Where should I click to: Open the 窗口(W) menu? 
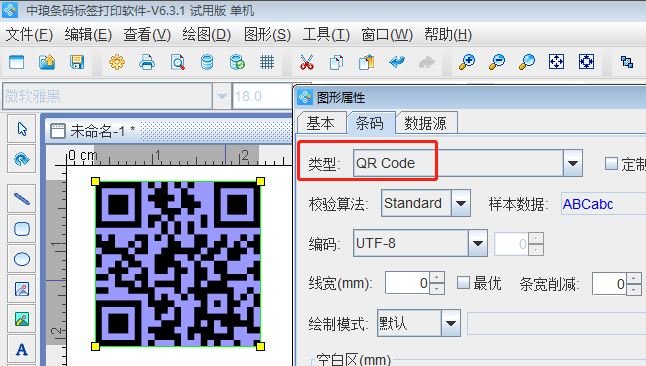coord(387,35)
